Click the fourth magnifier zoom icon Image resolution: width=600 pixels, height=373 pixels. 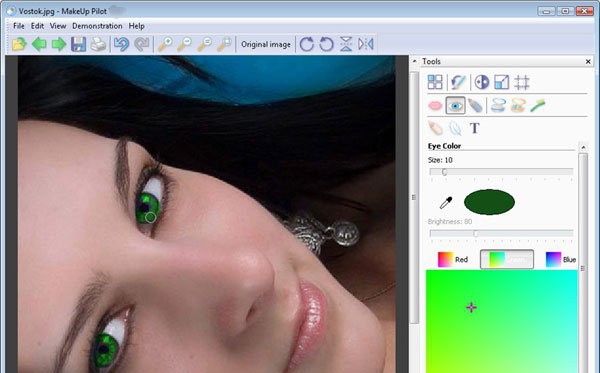pyautogui.click(x=224, y=44)
